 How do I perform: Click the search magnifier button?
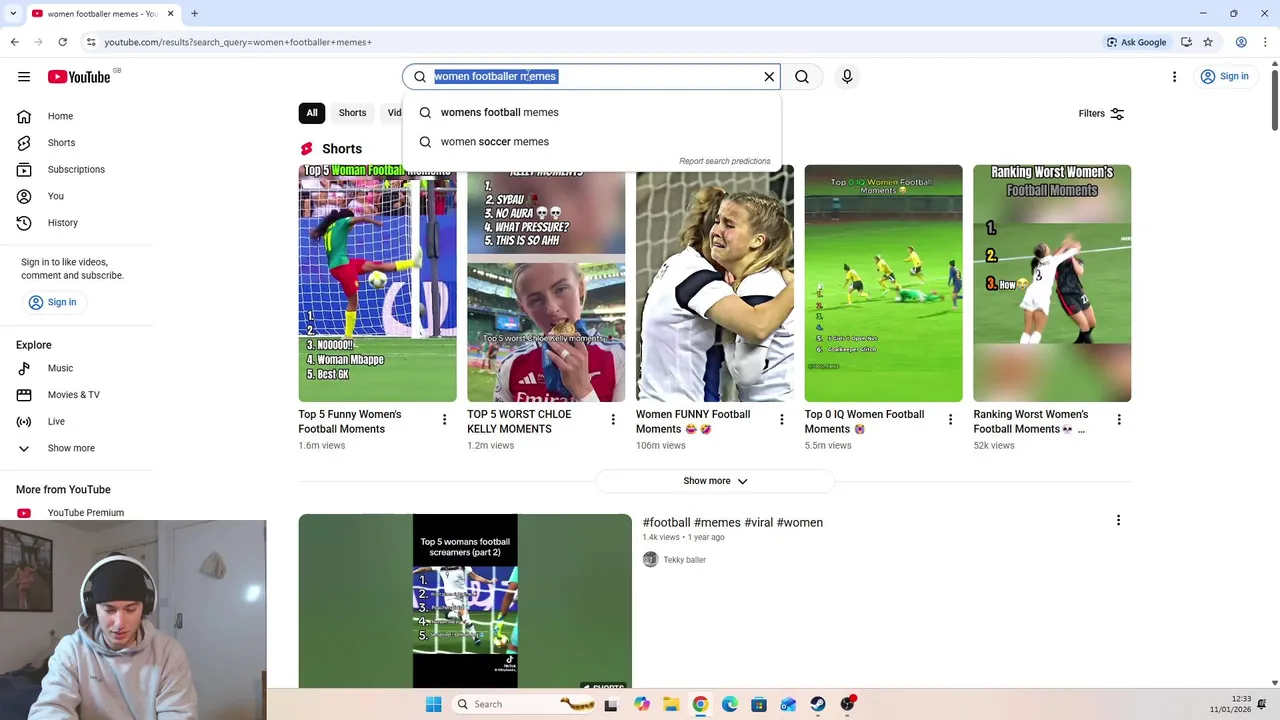[802, 76]
